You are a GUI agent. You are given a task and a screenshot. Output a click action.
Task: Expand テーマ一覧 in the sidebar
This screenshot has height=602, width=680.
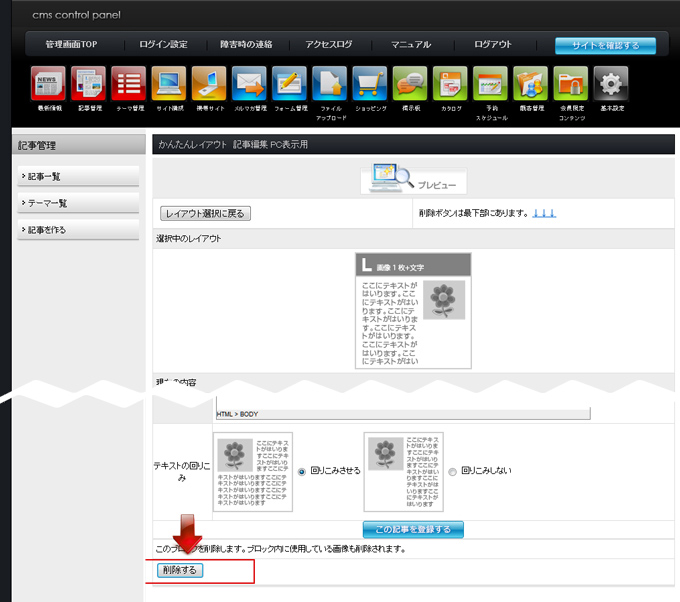tap(78, 203)
